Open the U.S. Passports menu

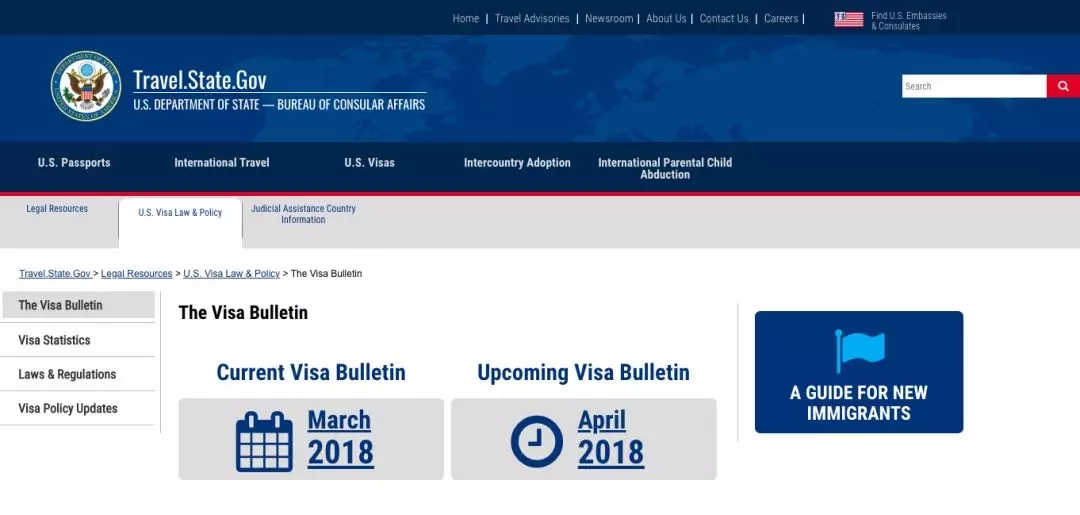point(74,162)
